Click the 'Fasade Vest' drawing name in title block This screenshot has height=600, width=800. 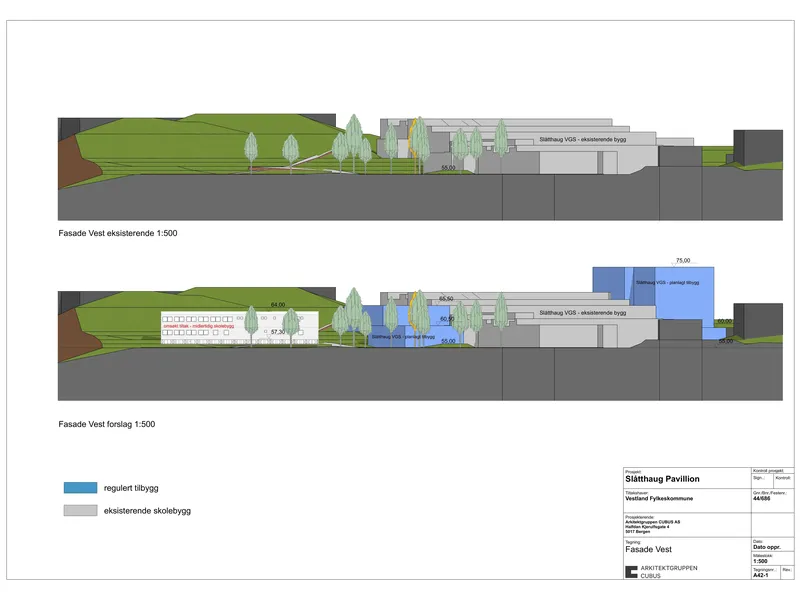point(648,549)
